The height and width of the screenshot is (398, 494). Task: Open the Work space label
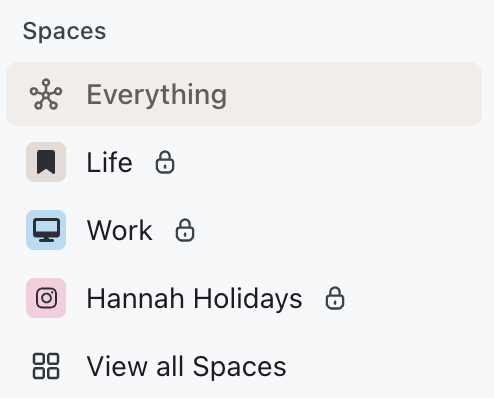coord(119,230)
